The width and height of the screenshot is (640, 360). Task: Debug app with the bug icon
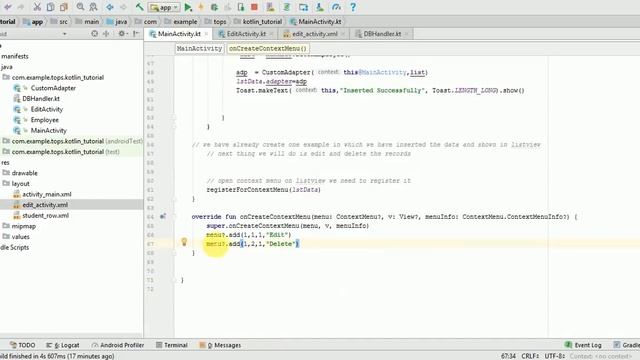214,7
